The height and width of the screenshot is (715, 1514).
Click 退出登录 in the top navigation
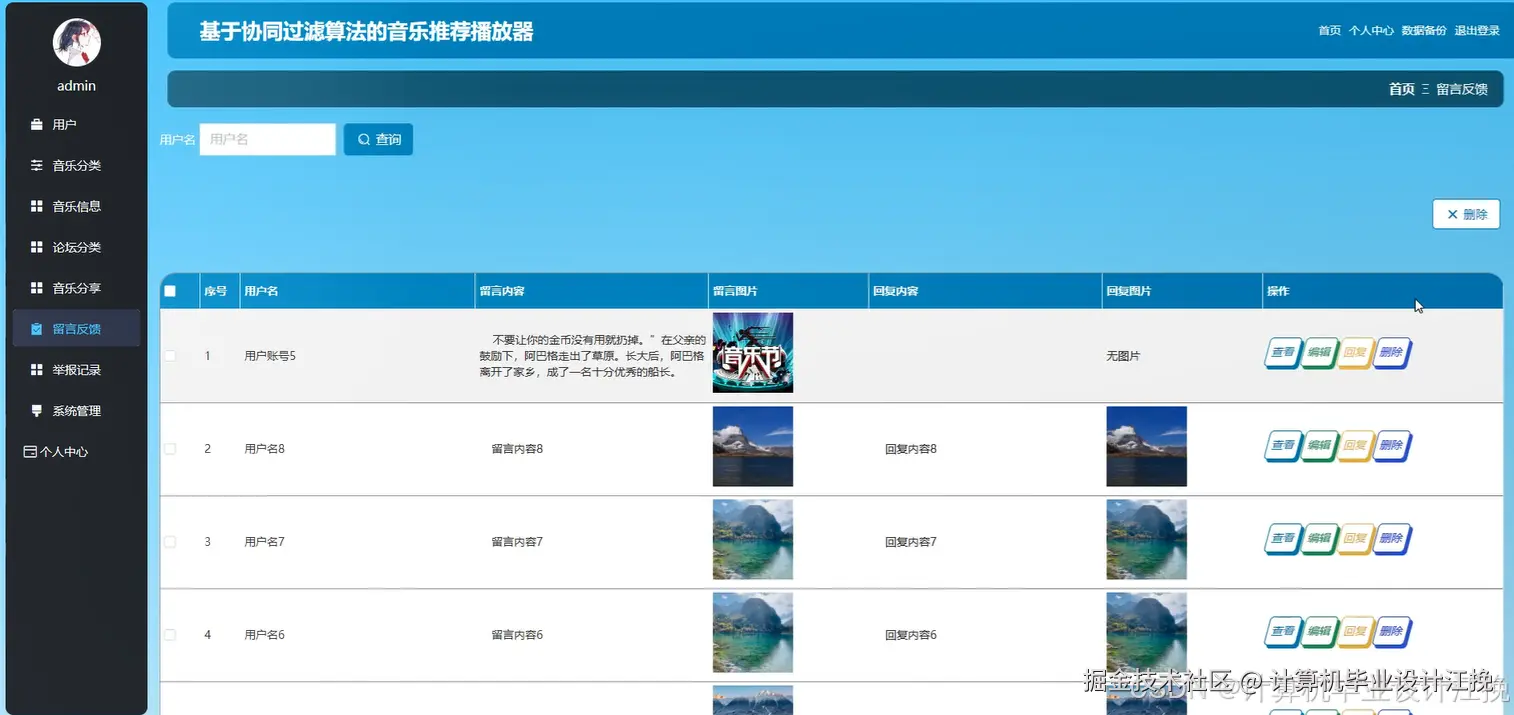click(x=1475, y=30)
